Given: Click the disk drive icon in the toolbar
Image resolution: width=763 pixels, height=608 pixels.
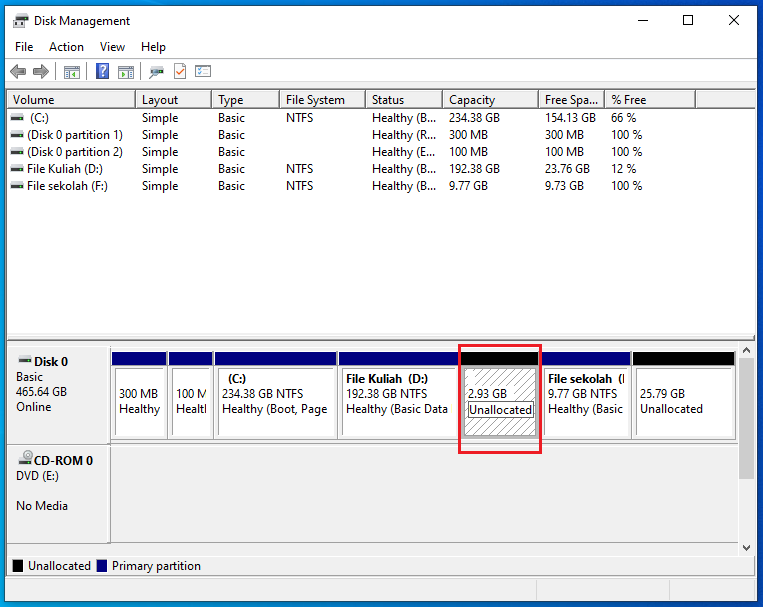Looking at the screenshot, I should pos(156,72).
